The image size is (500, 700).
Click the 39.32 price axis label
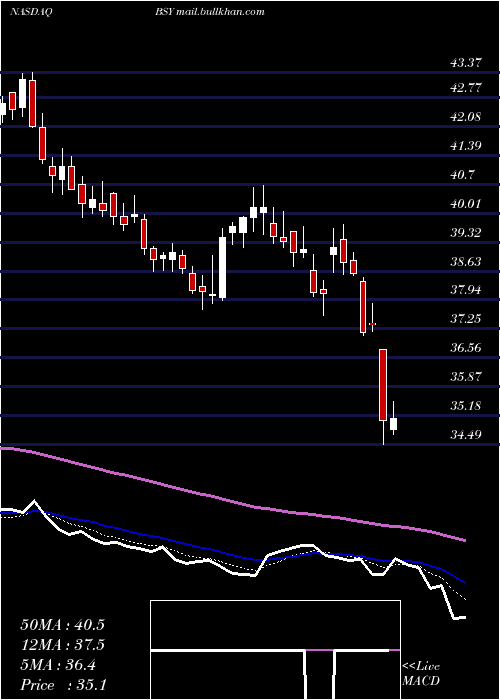466,233
